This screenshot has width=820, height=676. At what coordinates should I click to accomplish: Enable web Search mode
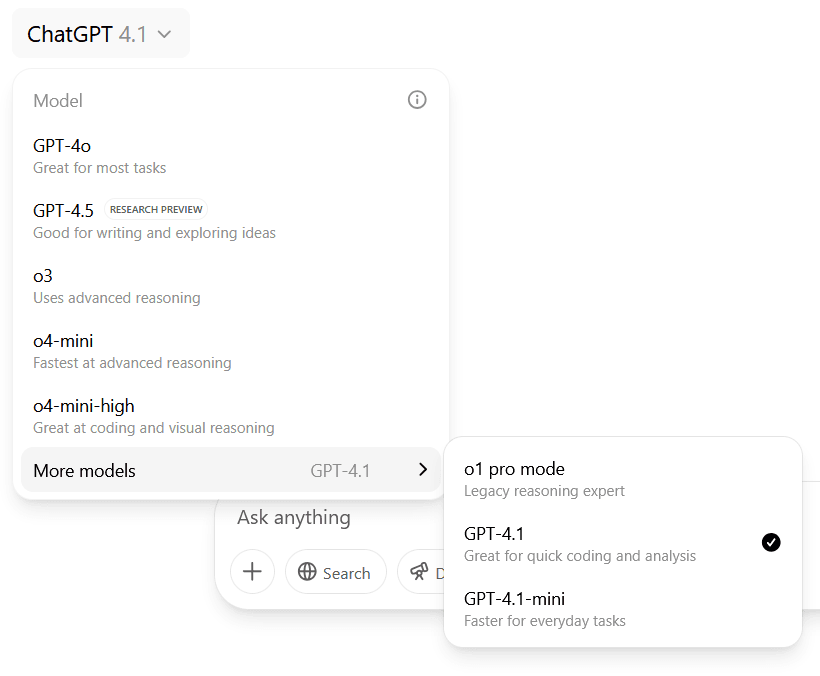pos(336,572)
